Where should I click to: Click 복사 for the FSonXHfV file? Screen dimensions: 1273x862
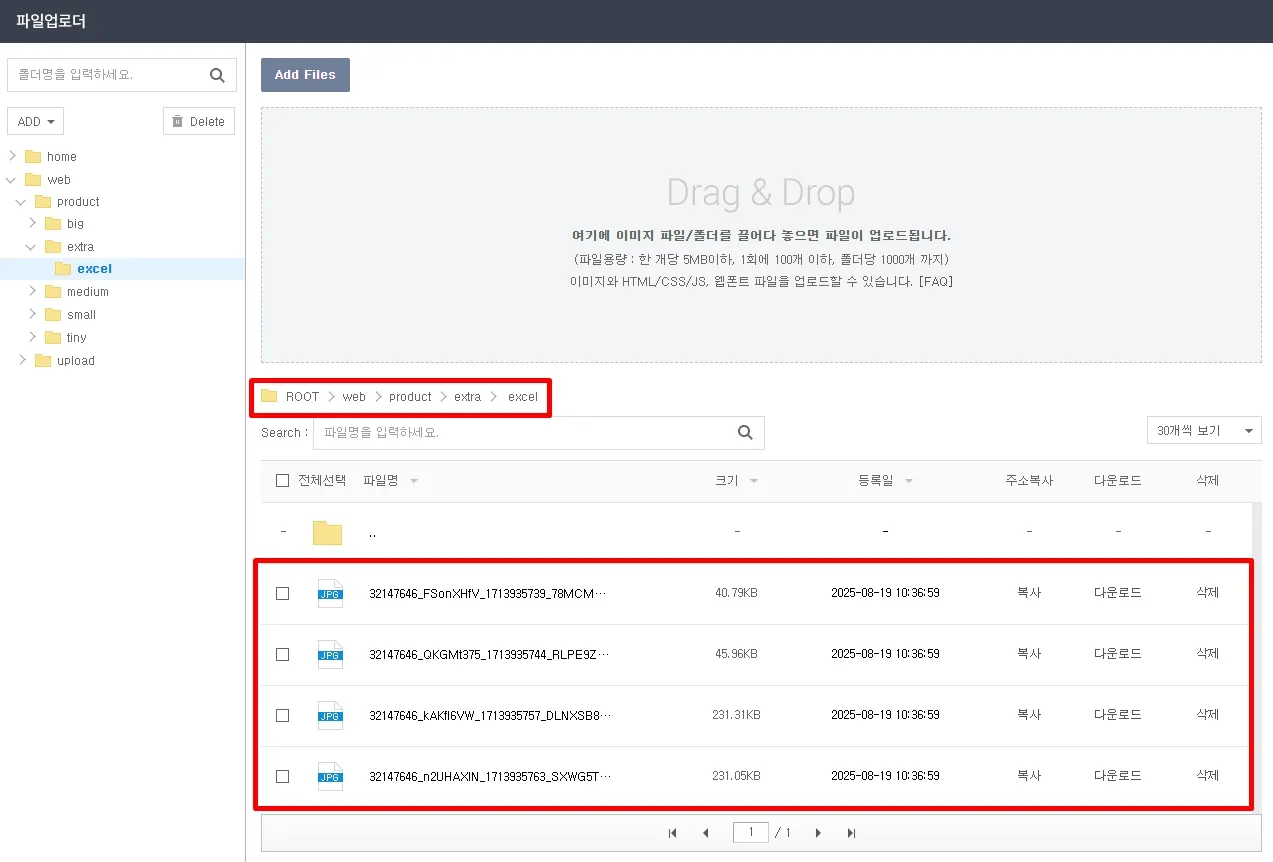point(1029,593)
